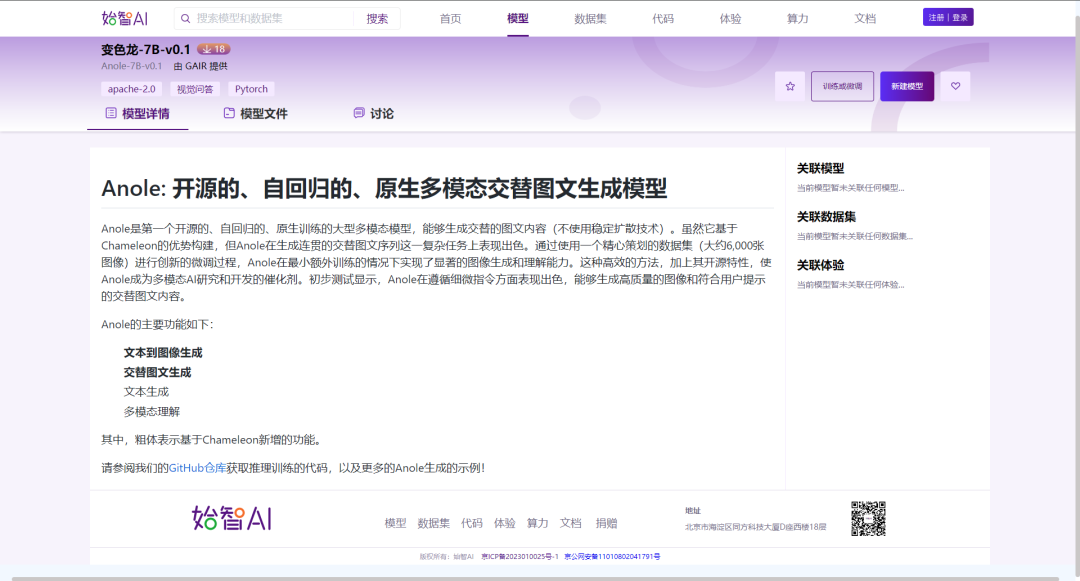This screenshot has height=581, width=1080.
Task: Click footer 文档 link
Action: point(570,523)
